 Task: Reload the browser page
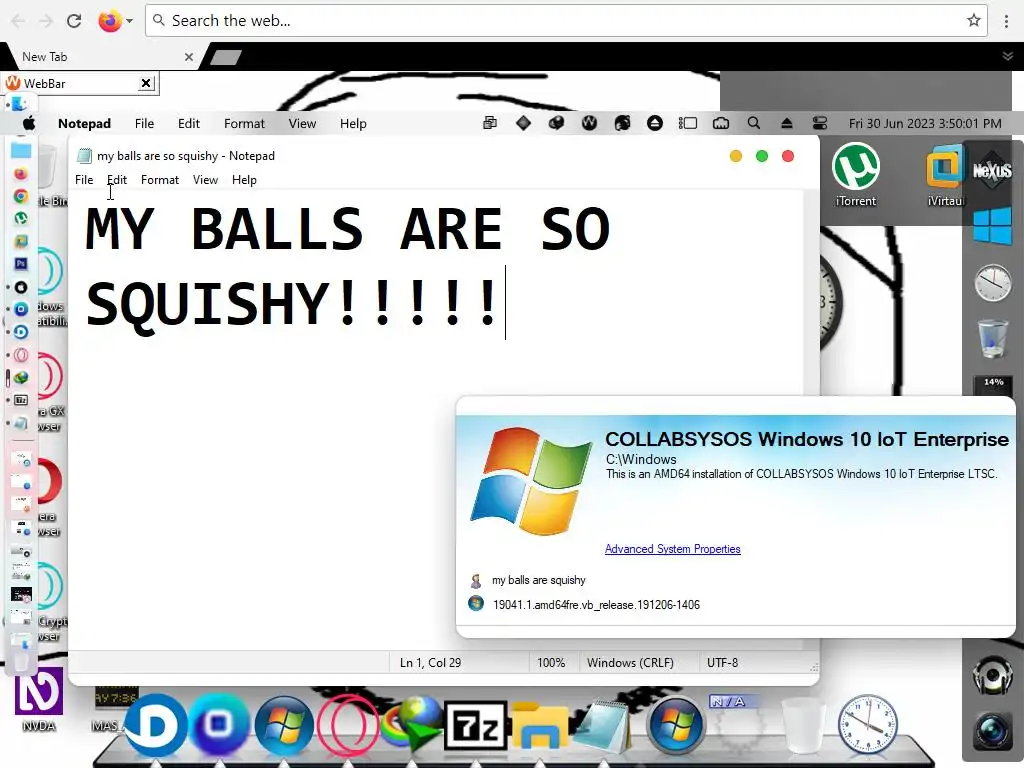(74, 21)
